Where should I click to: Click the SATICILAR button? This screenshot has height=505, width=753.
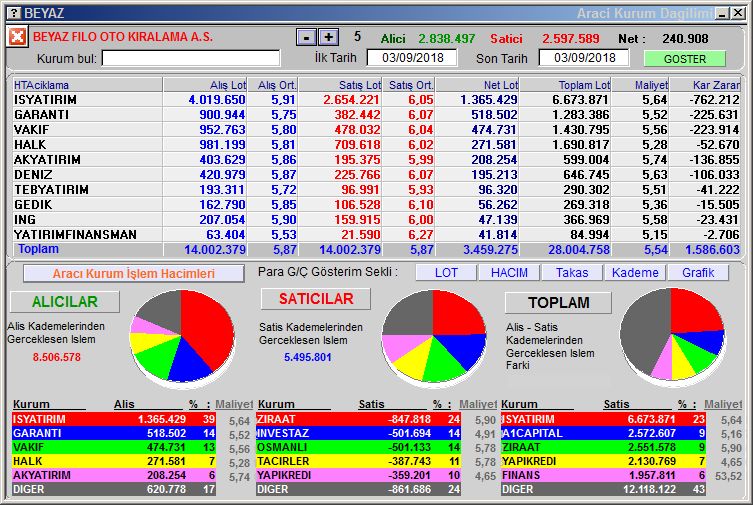[x=316, y=299]
